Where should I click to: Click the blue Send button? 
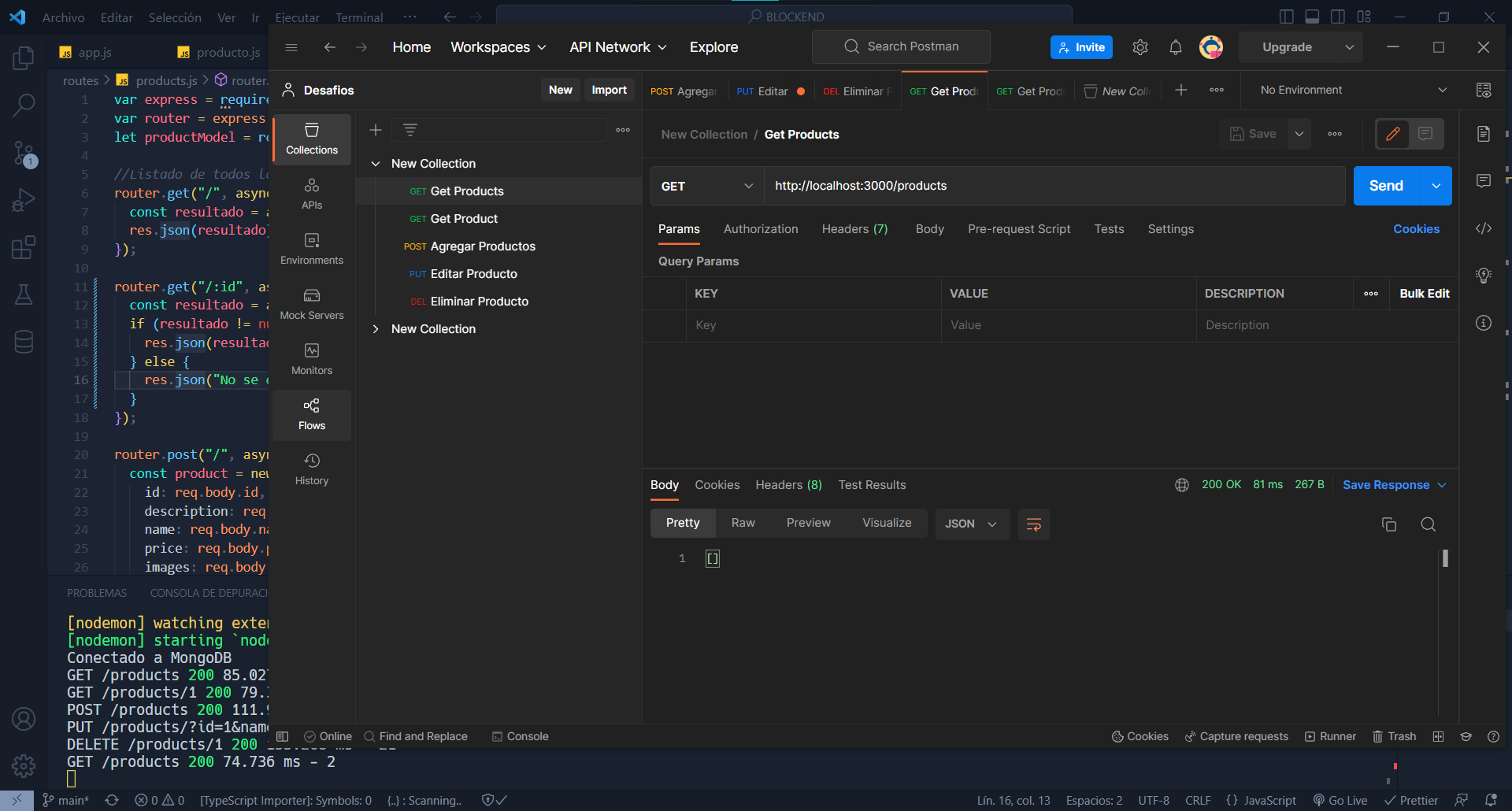click(1386, 187)
